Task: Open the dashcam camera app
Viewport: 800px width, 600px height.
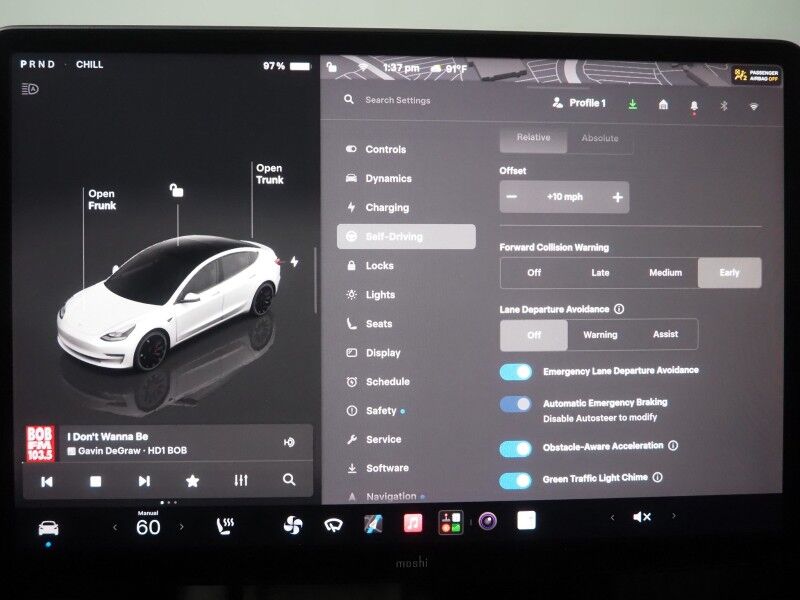Action: [488, 521]
